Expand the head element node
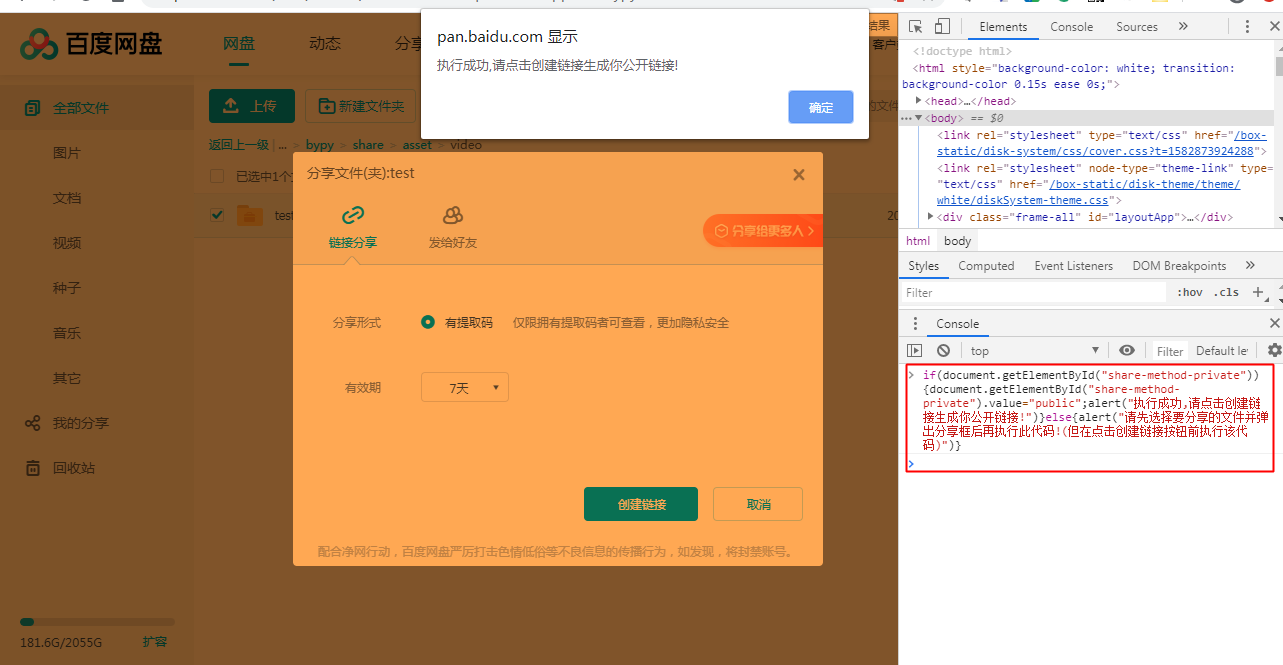 click(919, 101)
